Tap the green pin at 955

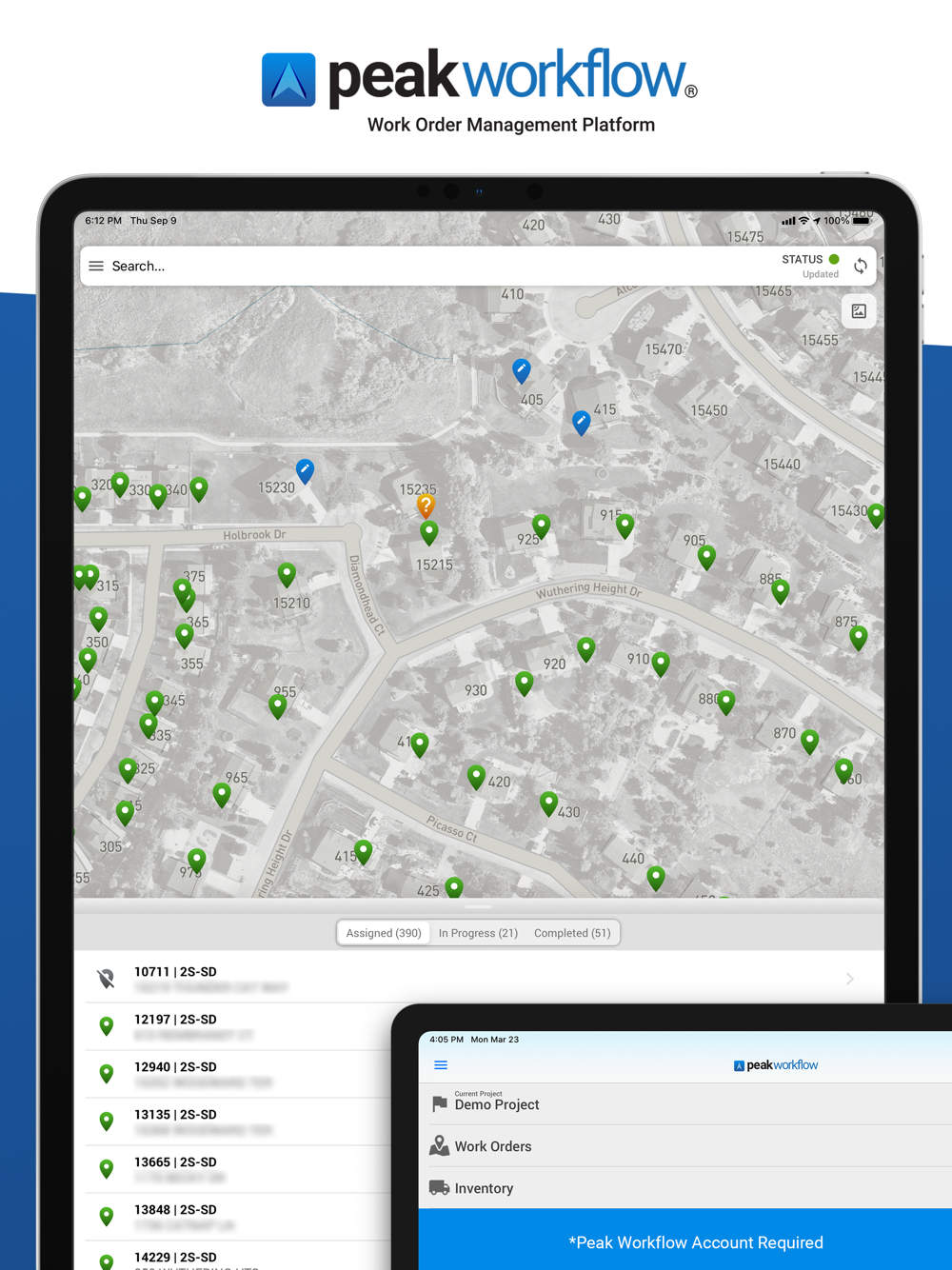click(278, 705)
